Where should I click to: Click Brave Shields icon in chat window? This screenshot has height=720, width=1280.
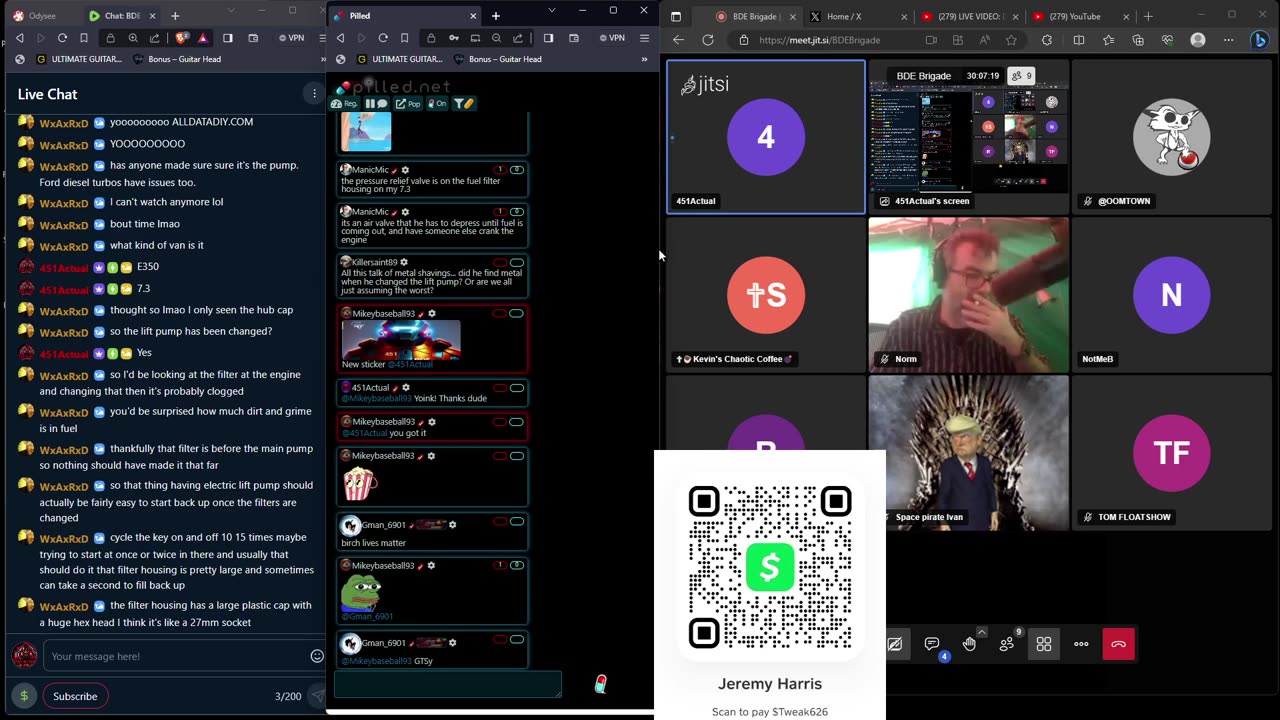click(x=183, y=38)
